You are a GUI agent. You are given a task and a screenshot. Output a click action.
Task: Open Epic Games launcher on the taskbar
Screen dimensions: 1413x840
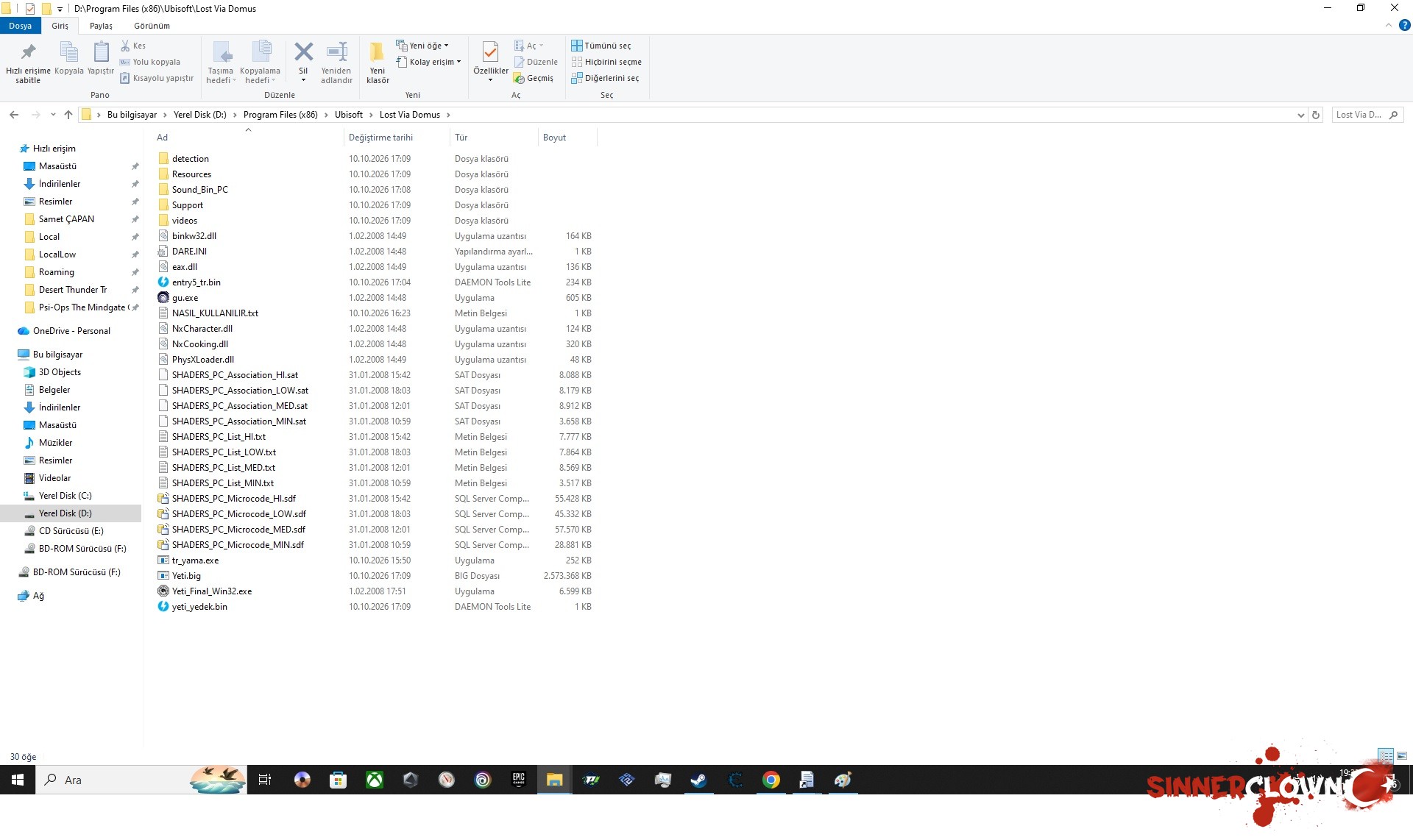coord(519,780)
